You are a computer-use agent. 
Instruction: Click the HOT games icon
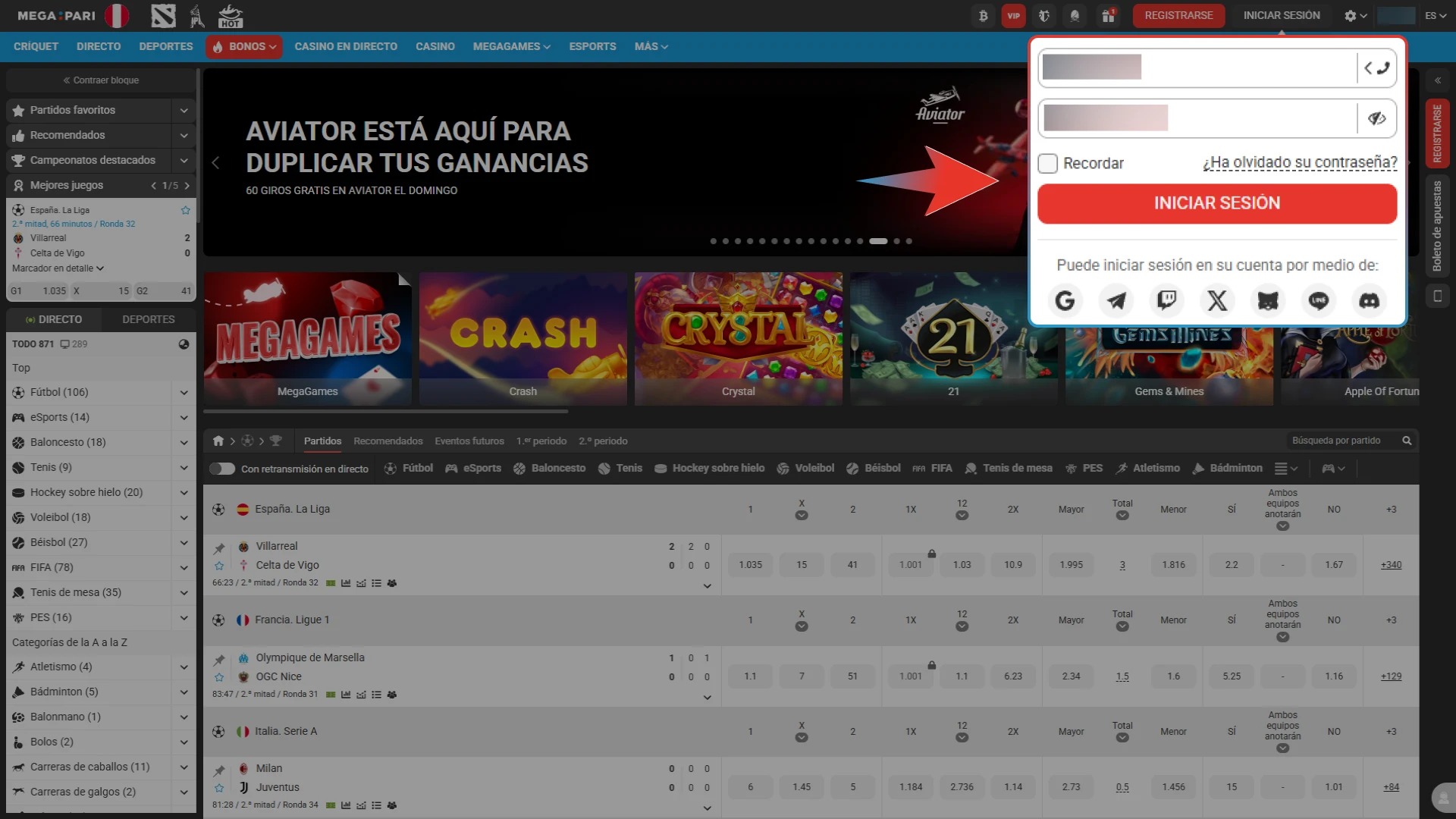point(231,15)
